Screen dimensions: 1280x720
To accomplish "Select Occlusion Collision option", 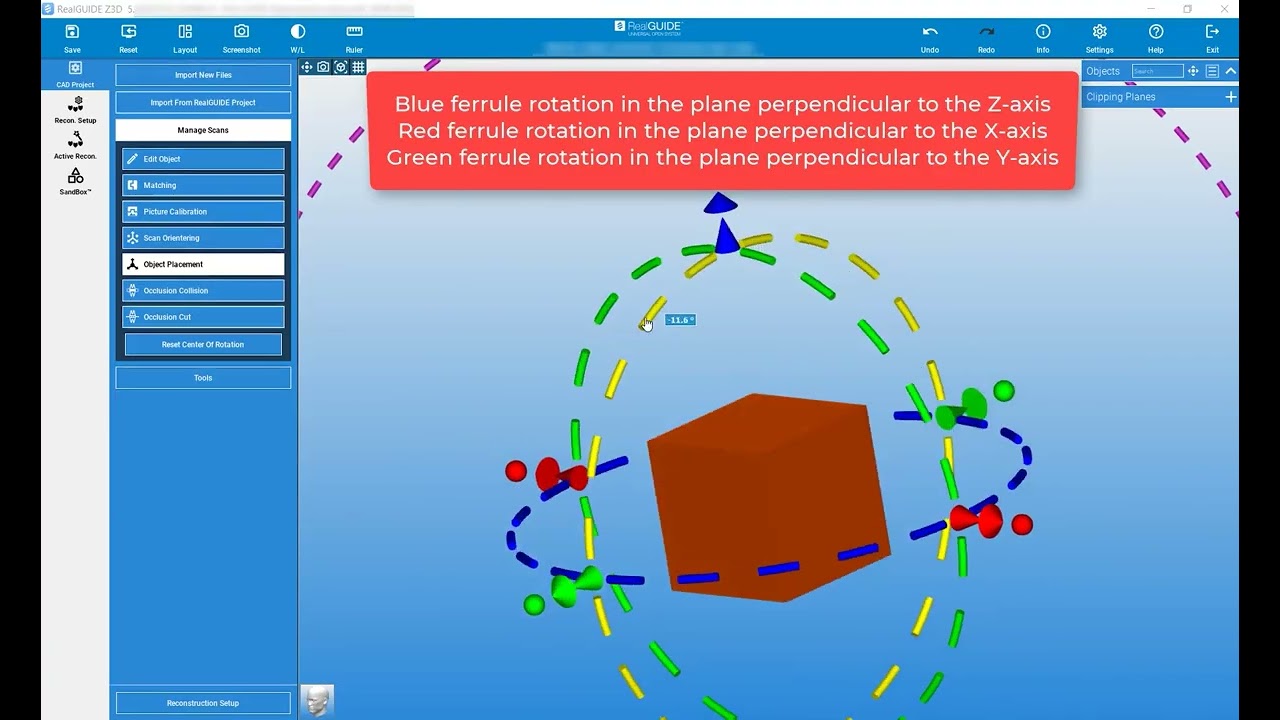I will pos(203,291).
